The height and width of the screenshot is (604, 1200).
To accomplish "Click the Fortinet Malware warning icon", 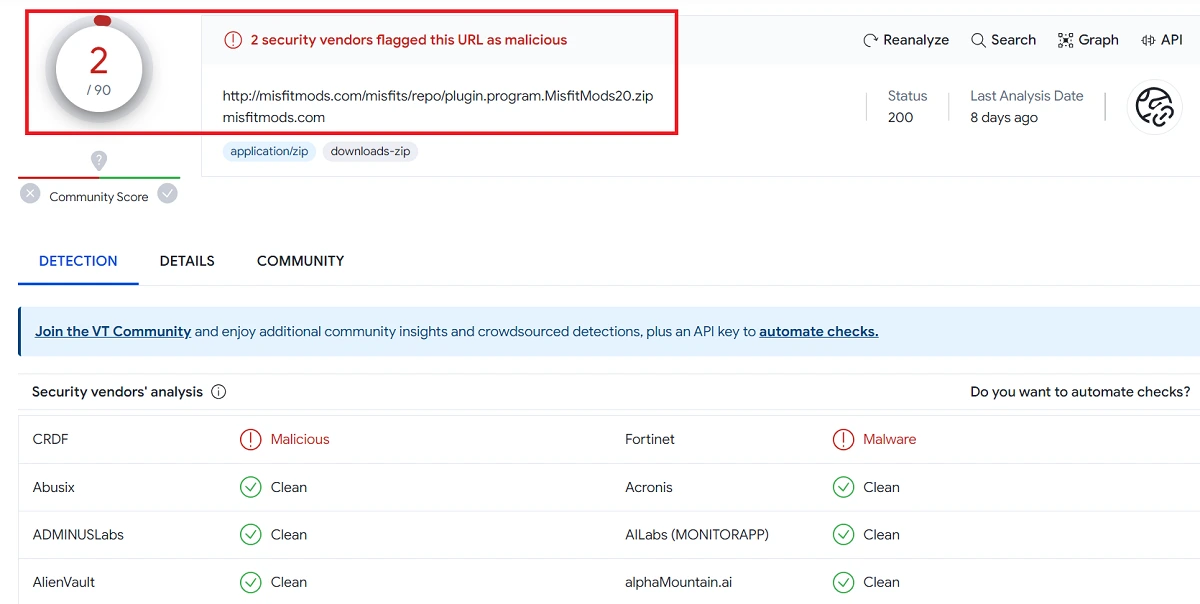I will pyautogui.click(x=843, y=439).
